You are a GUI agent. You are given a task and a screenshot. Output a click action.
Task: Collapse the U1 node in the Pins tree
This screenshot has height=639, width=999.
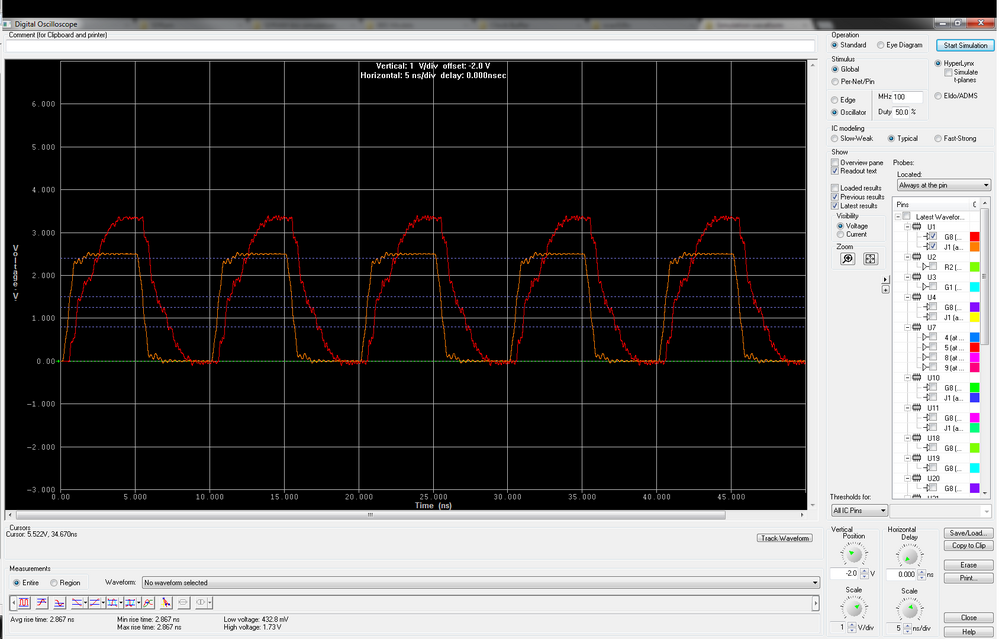(x=906, y=226)
